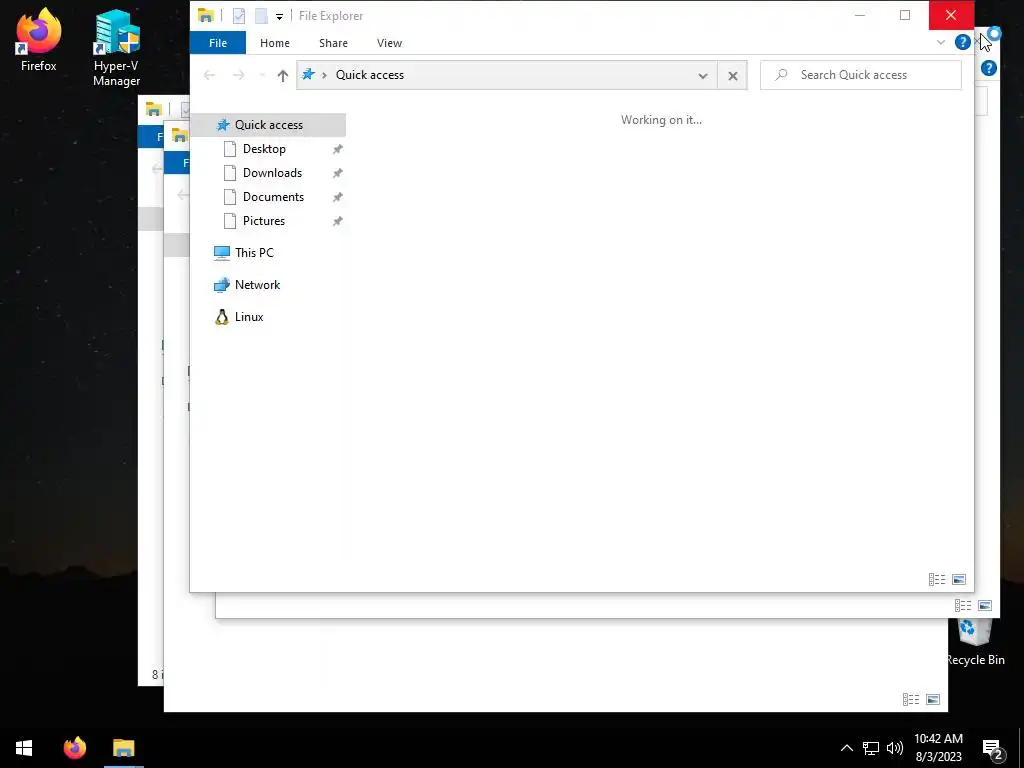The image size is (1024, 768).
Task: Switch to the View ribbon tab
Action: (x=389, y=43)
